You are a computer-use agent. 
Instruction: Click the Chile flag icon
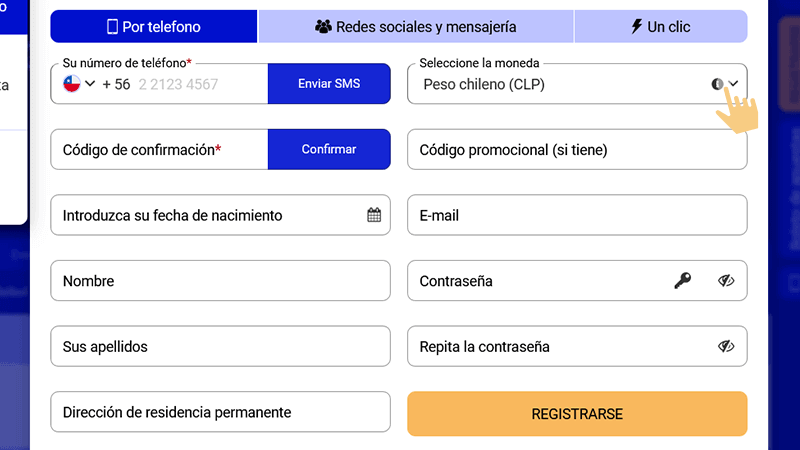tap(71, 84)
